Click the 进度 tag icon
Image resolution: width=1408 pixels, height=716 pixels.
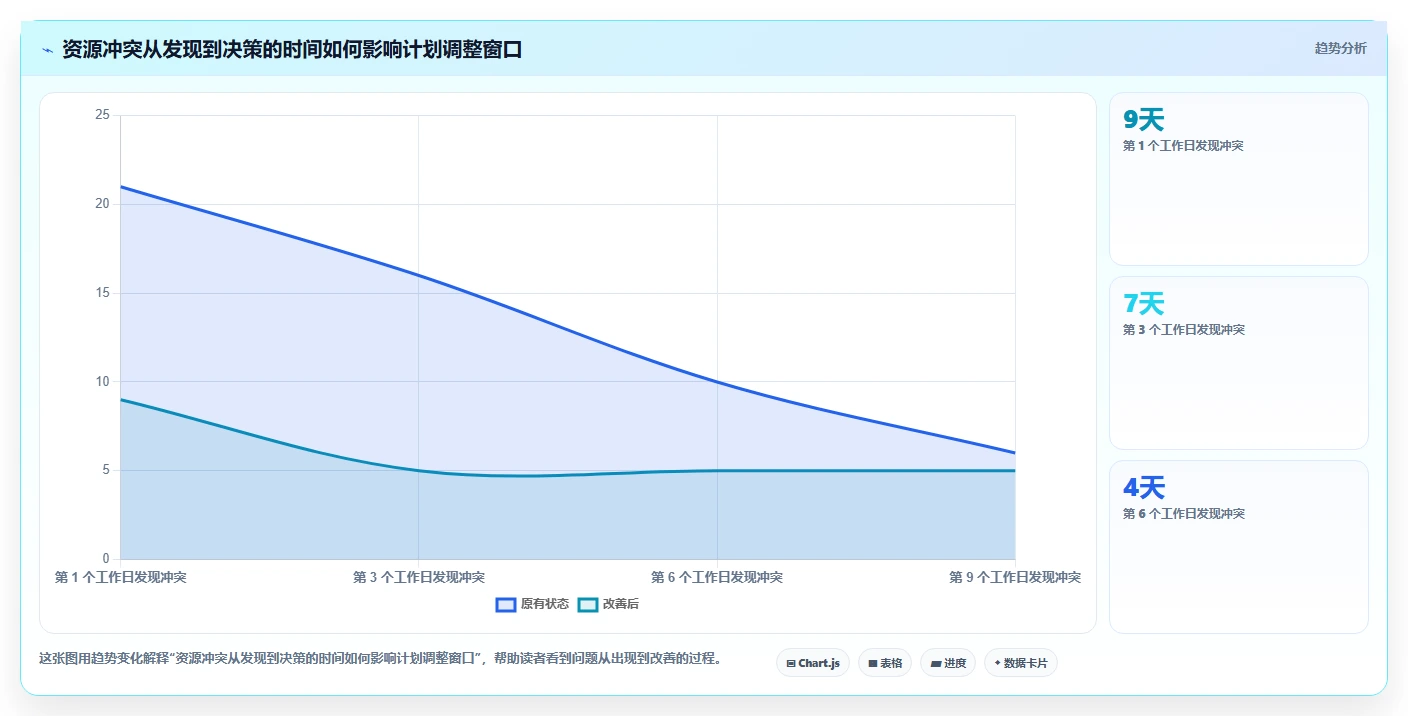(936, 664)
